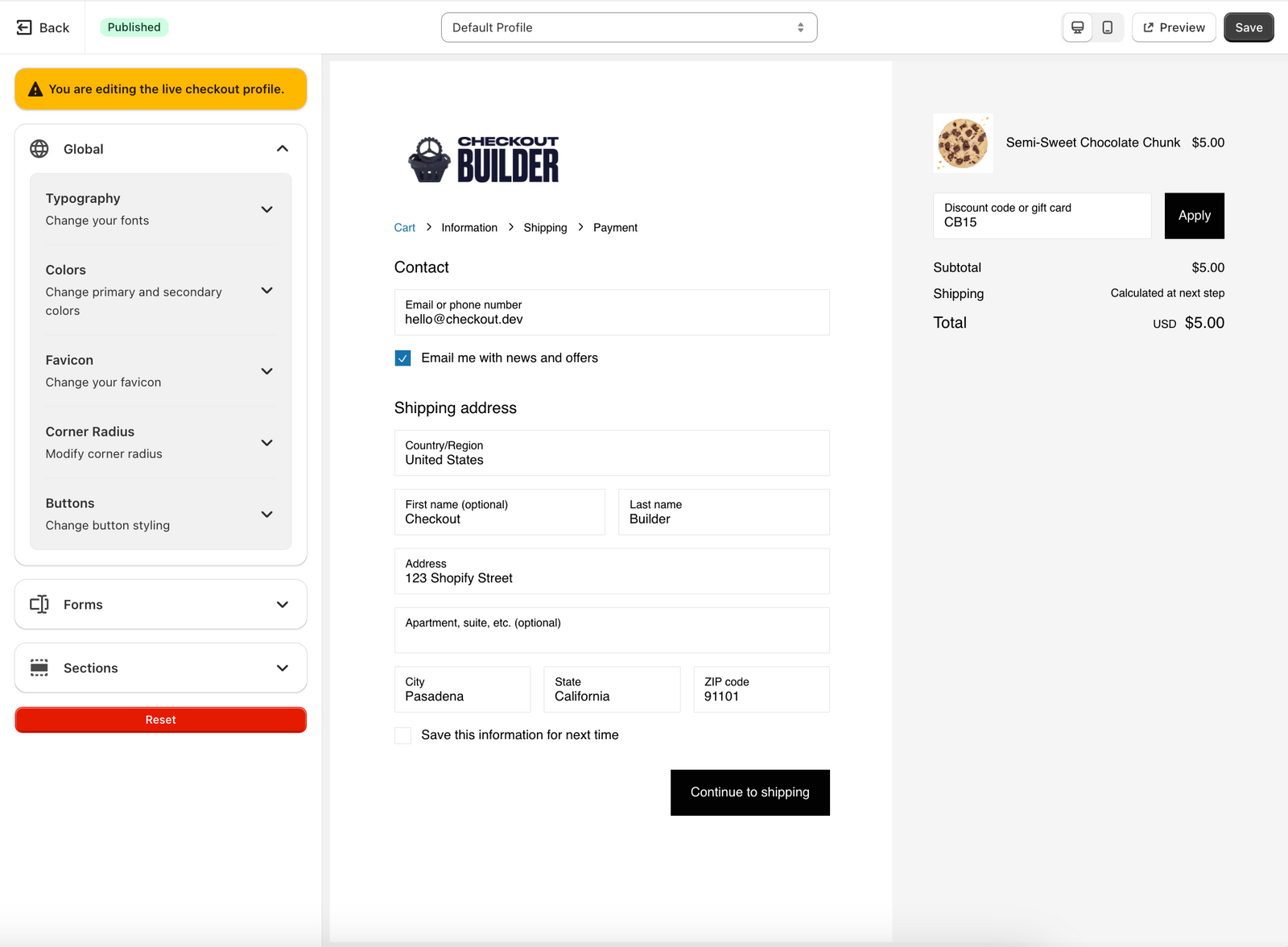Viewport: 1288px width, 947px height.
Task: Switch to mobile preview view
Action: click(1108, 27)
